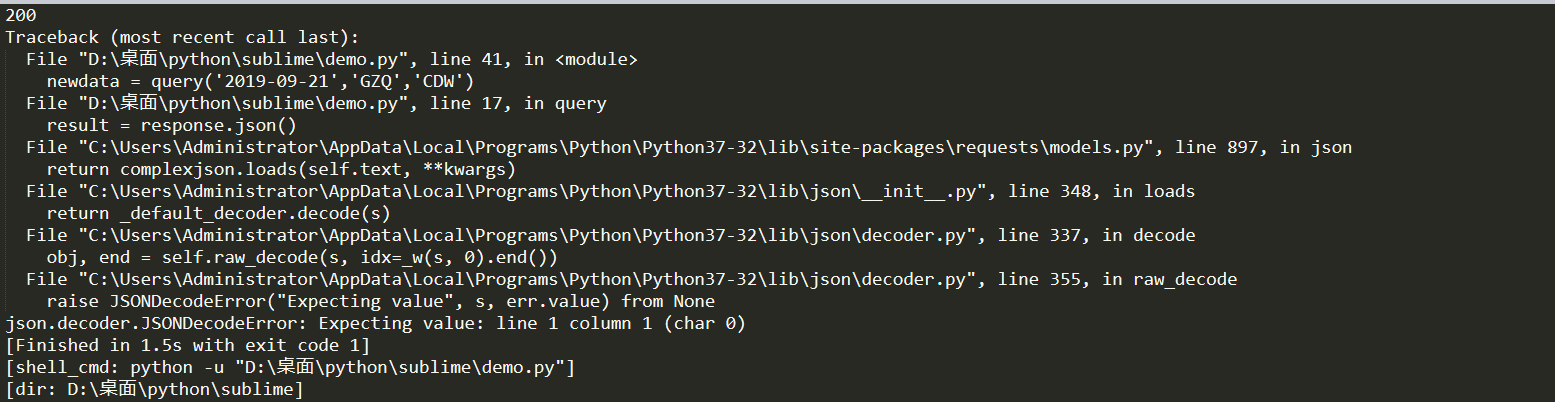Click the 'CDW' argument in query call
Image resolution: width=1555 pixels, height=402 pixels.
[438, 81]
